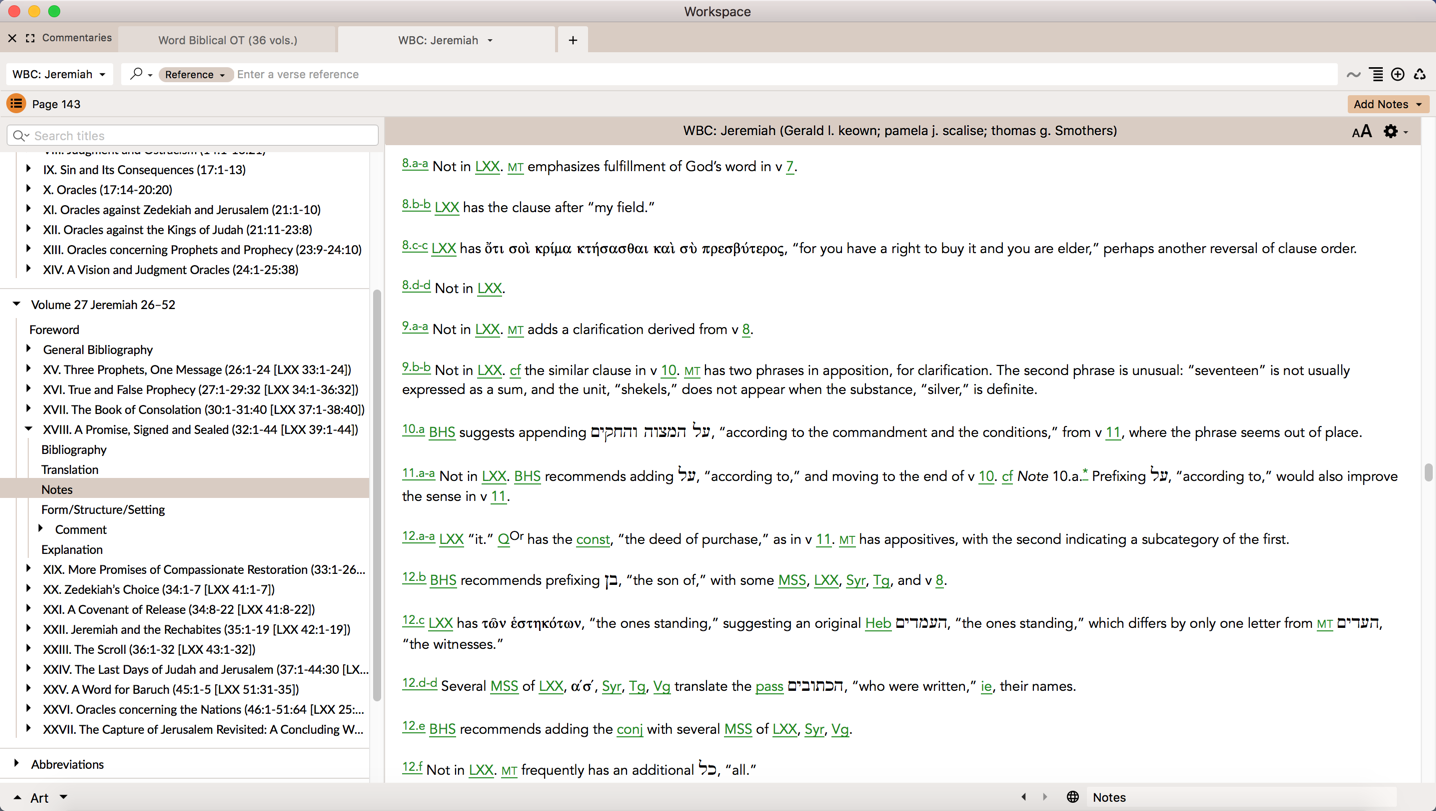
Task: Expand XV. Three Prophets, One Message
Action: (x=28, y=369)
